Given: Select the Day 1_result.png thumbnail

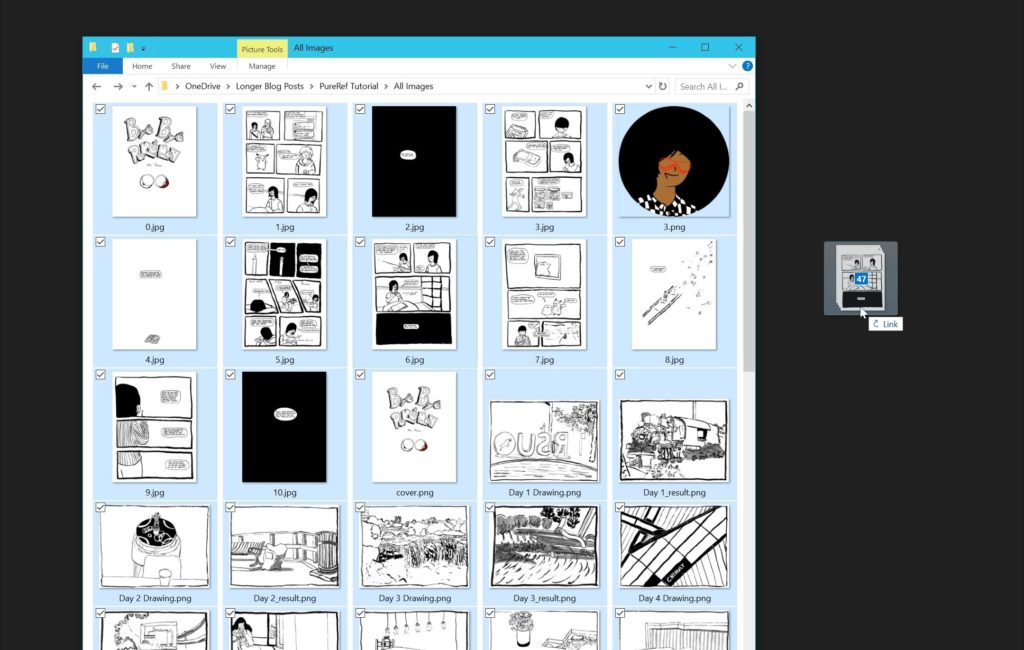Looking at the screenshot, I should click(674, 441).
